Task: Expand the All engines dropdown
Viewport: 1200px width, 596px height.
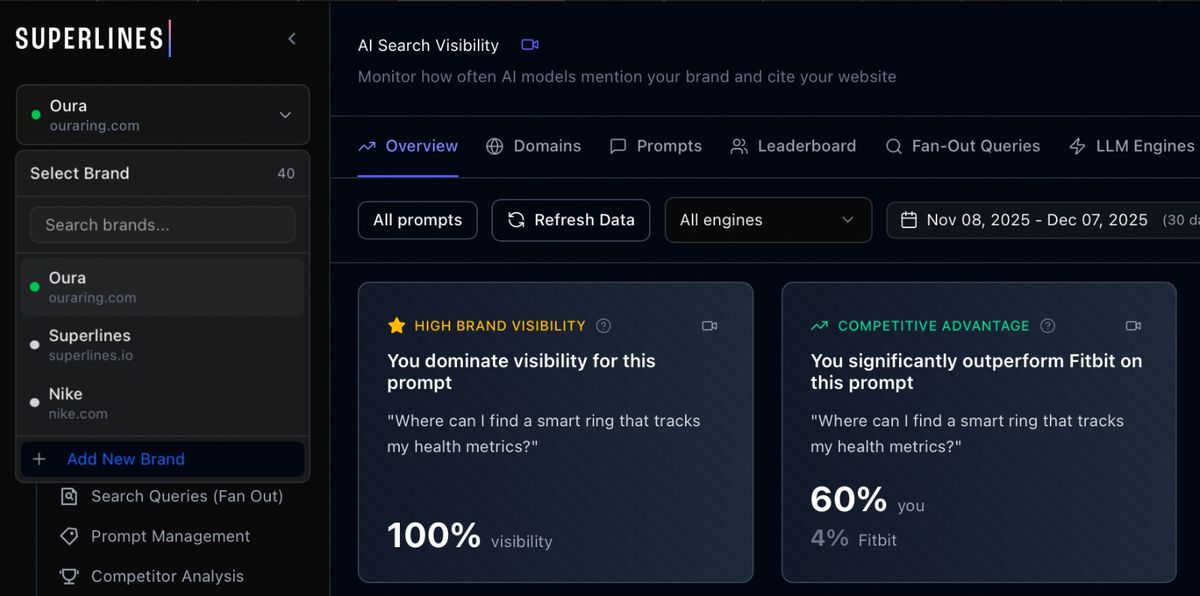Action: coord(768,220)
